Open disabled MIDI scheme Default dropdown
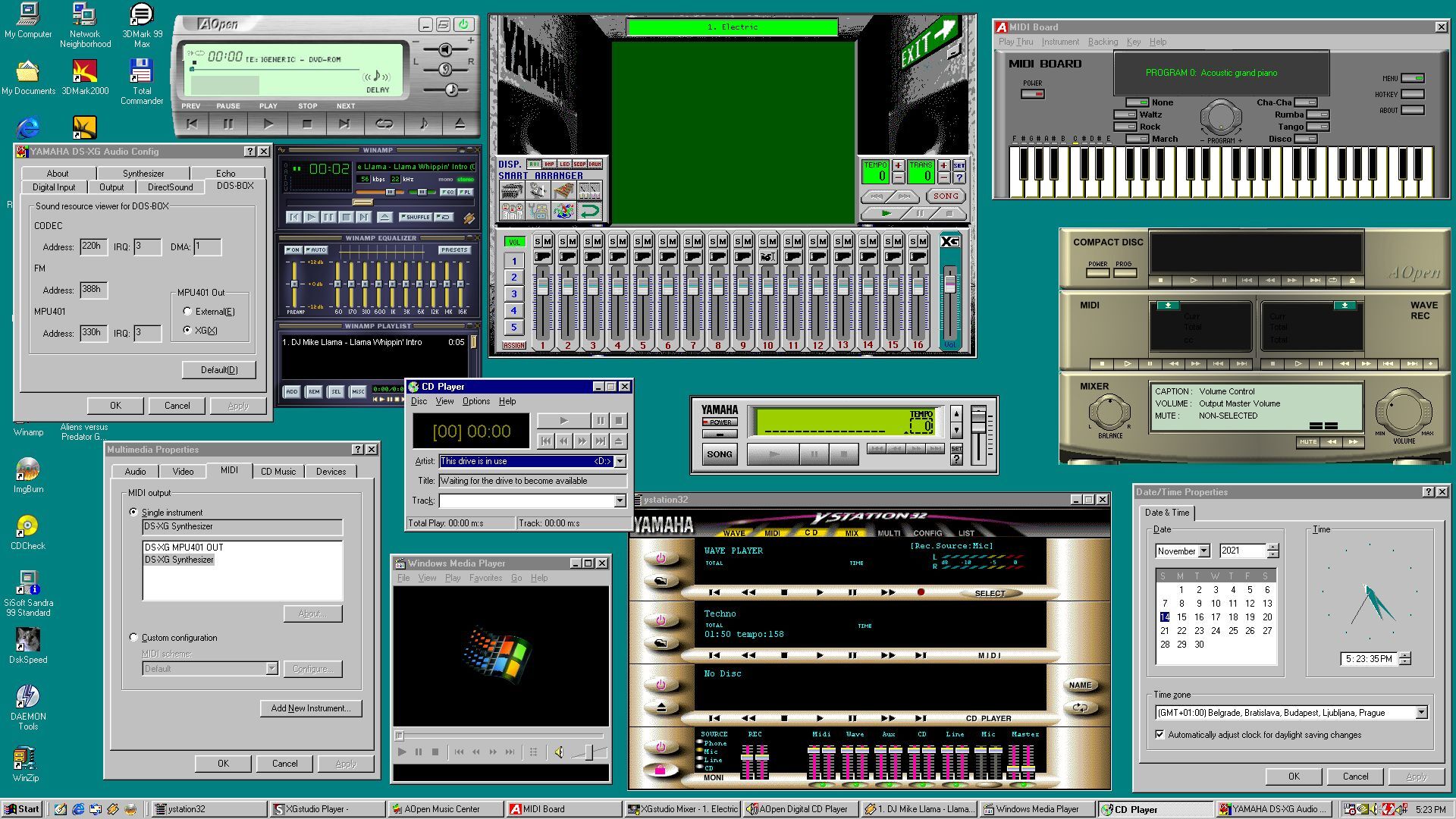This screenshot has height=819, width=1456. coord(271,668)
